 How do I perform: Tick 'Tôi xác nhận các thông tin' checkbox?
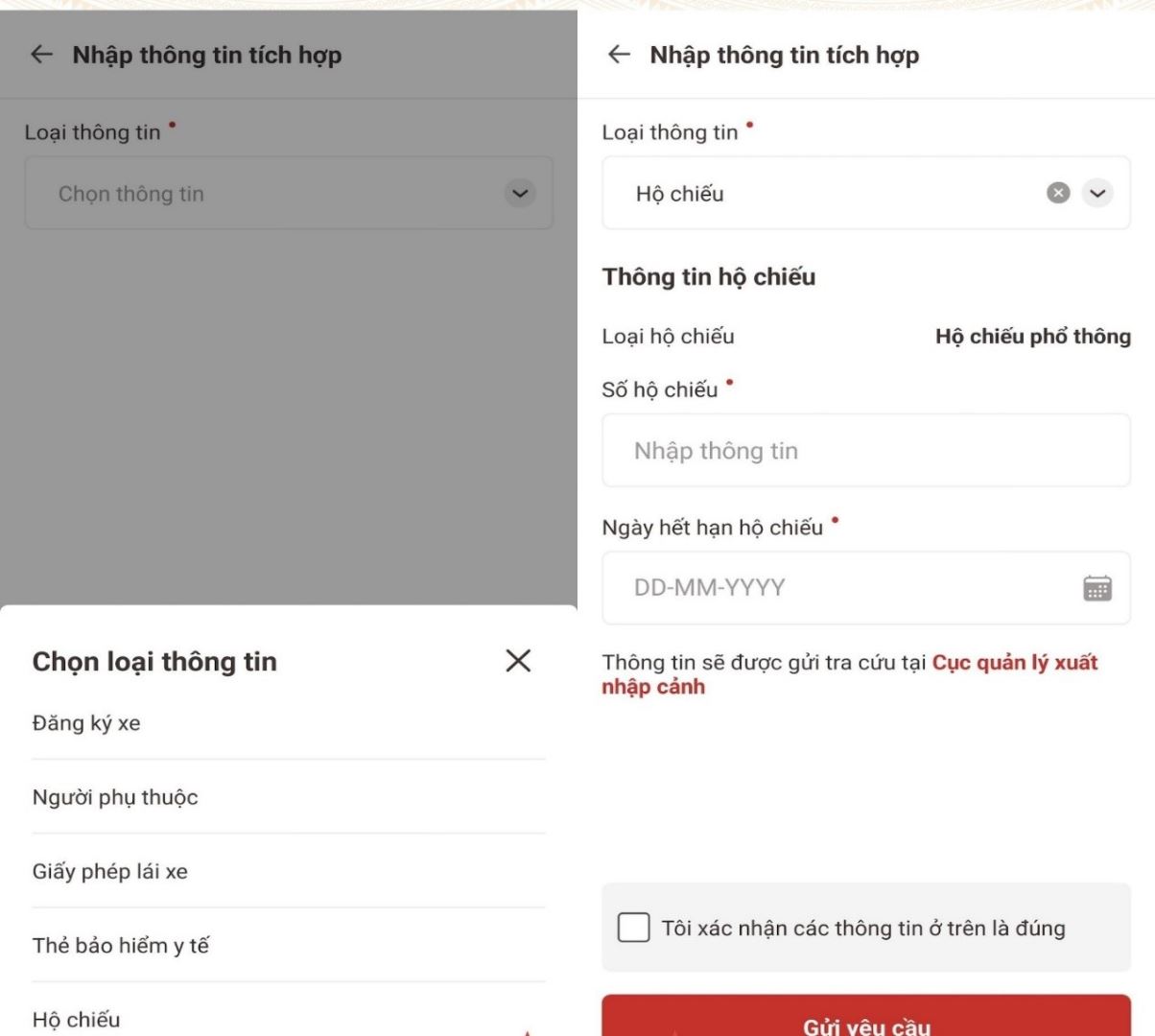coord(633,928)
